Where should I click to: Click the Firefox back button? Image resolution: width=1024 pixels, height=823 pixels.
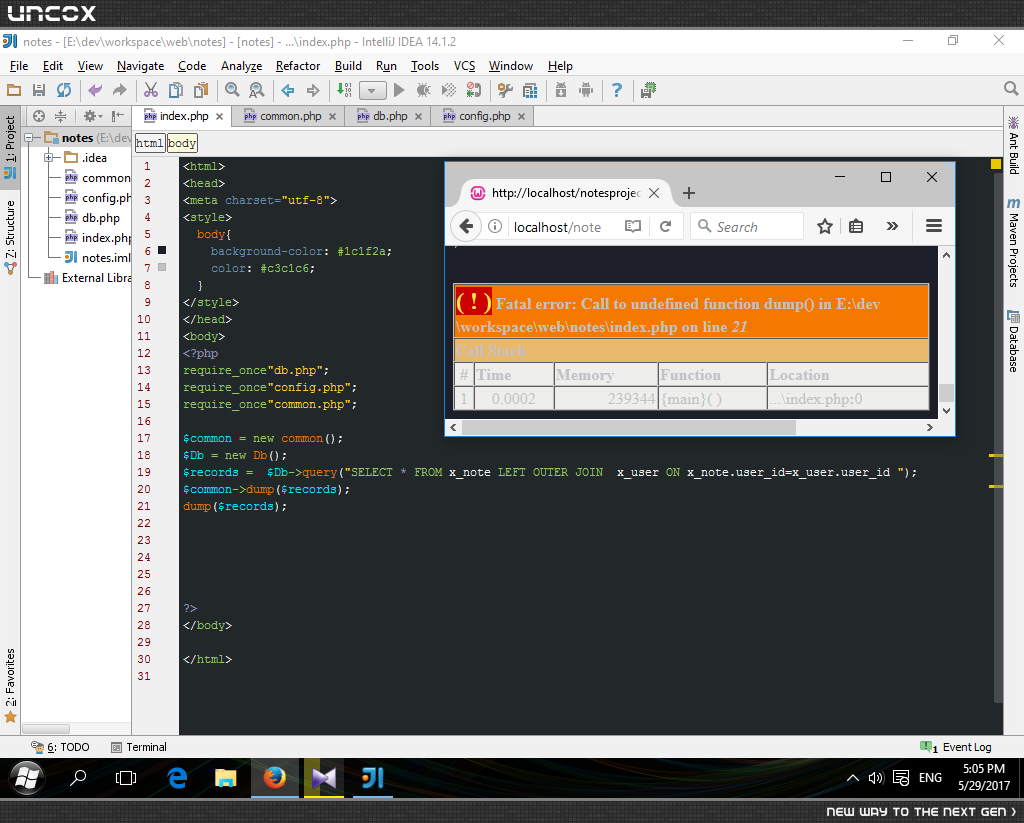click(x=466, y=226)
